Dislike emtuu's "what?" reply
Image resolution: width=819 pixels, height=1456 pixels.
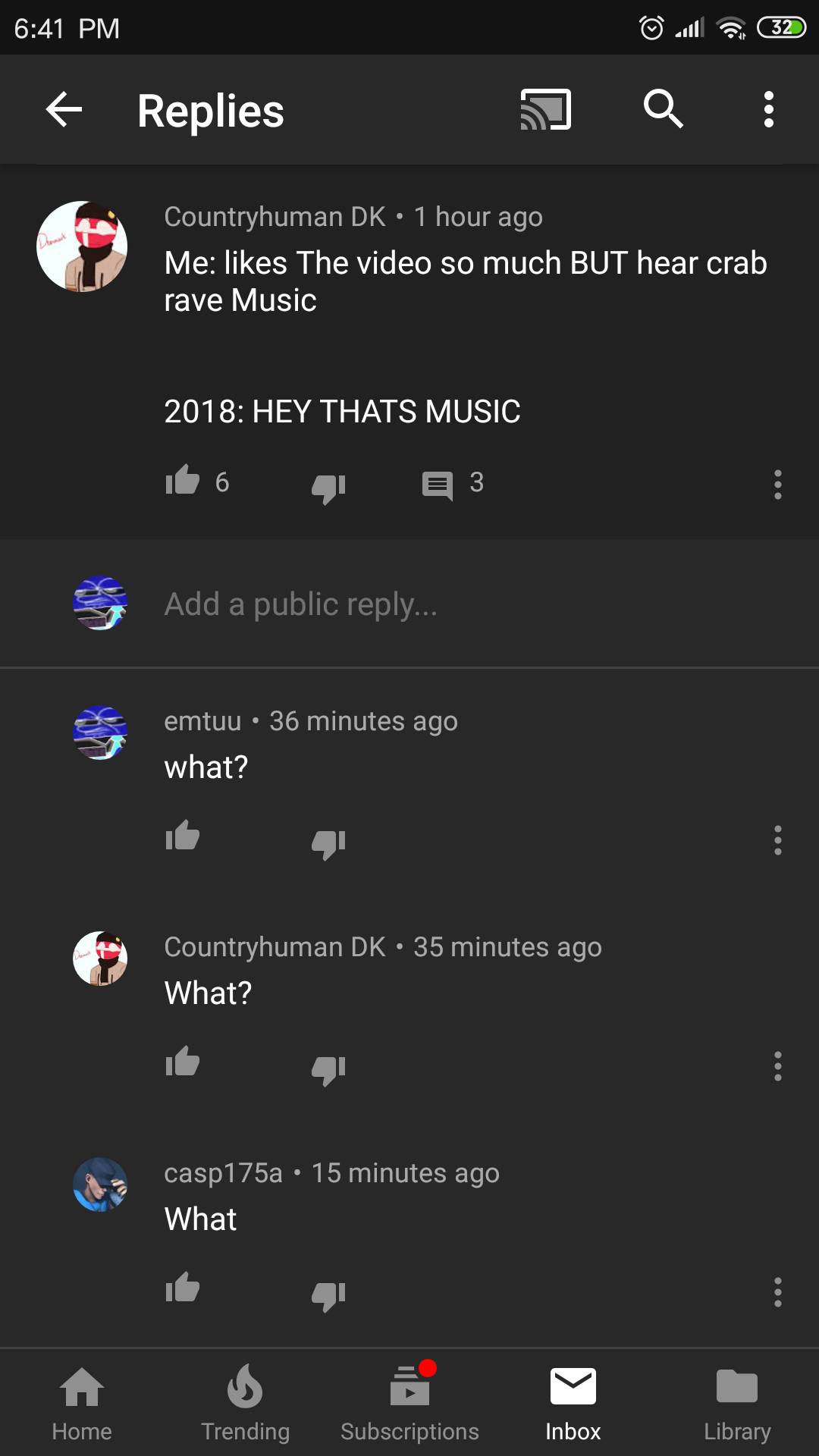[x=328, y=843]
